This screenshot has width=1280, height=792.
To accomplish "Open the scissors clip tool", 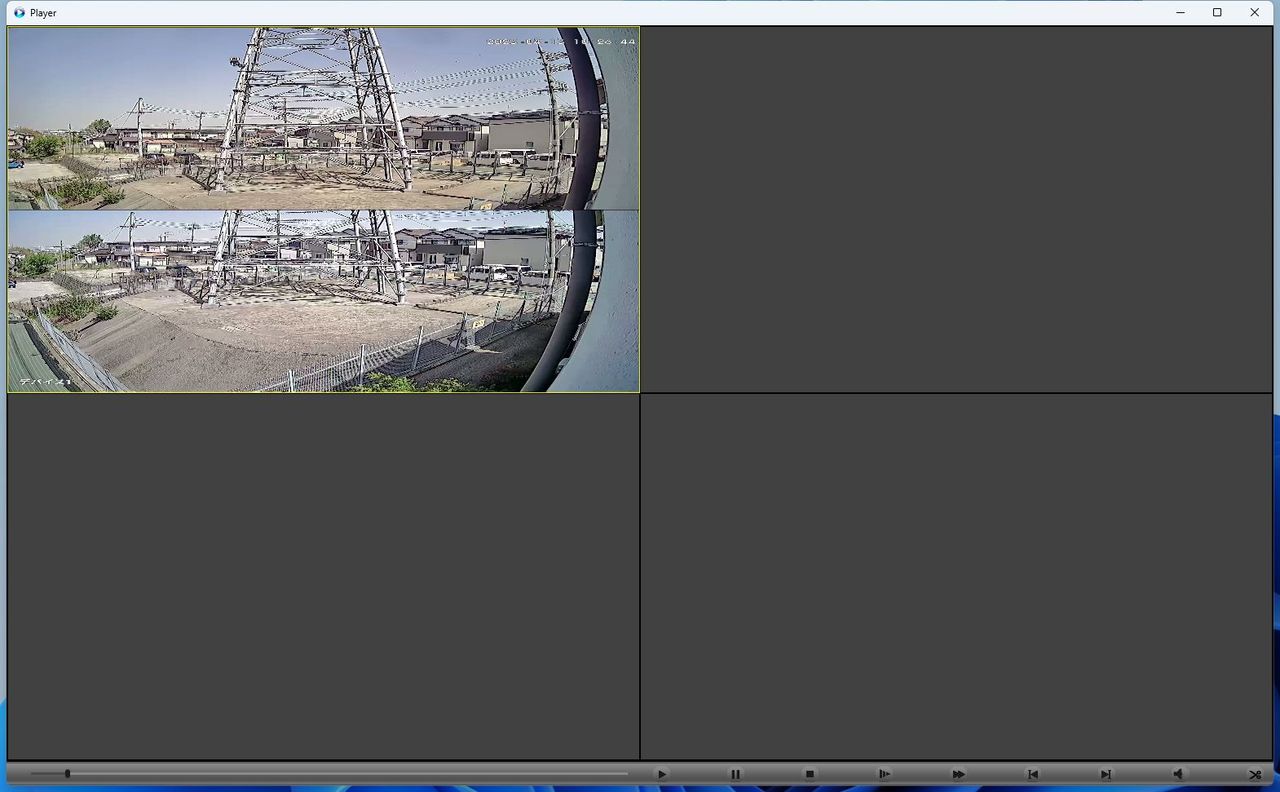I will pos(1255,774).
